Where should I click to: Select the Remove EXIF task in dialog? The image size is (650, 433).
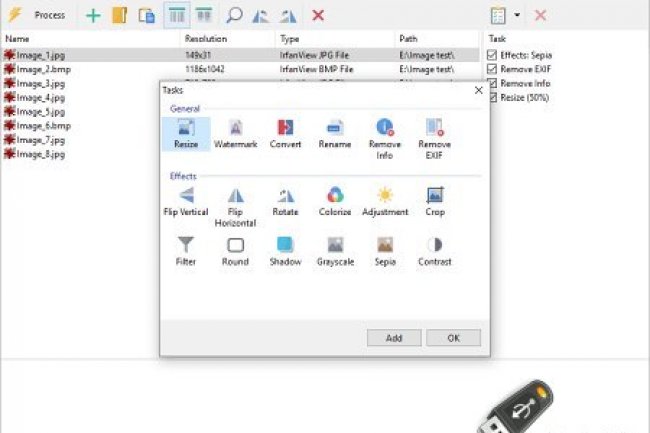click(x=434, y=139)
